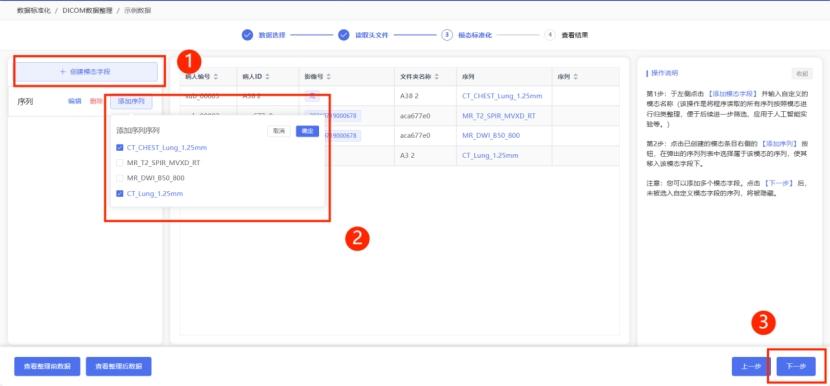Confirm the add-series popup with 确定
The width and height of the screenshot is (830, 386).
click(x=308, y=131)
